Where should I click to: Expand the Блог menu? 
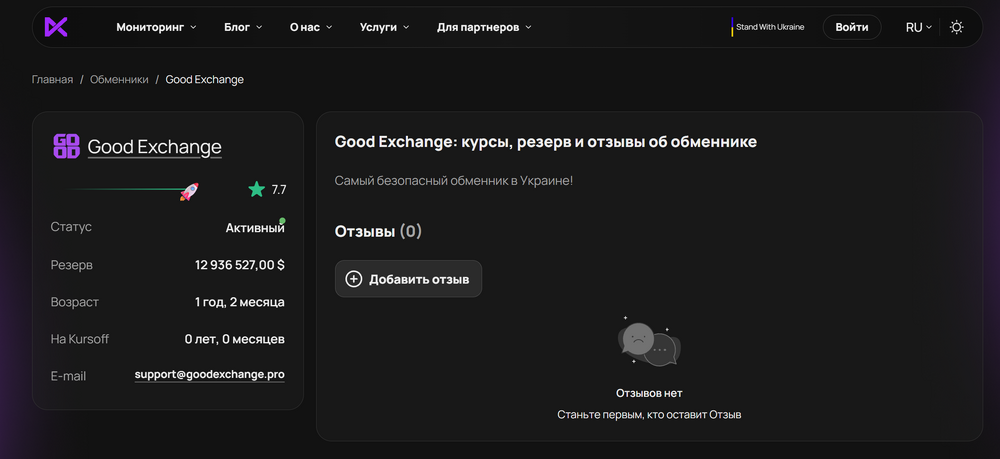(x=243, y=27)
